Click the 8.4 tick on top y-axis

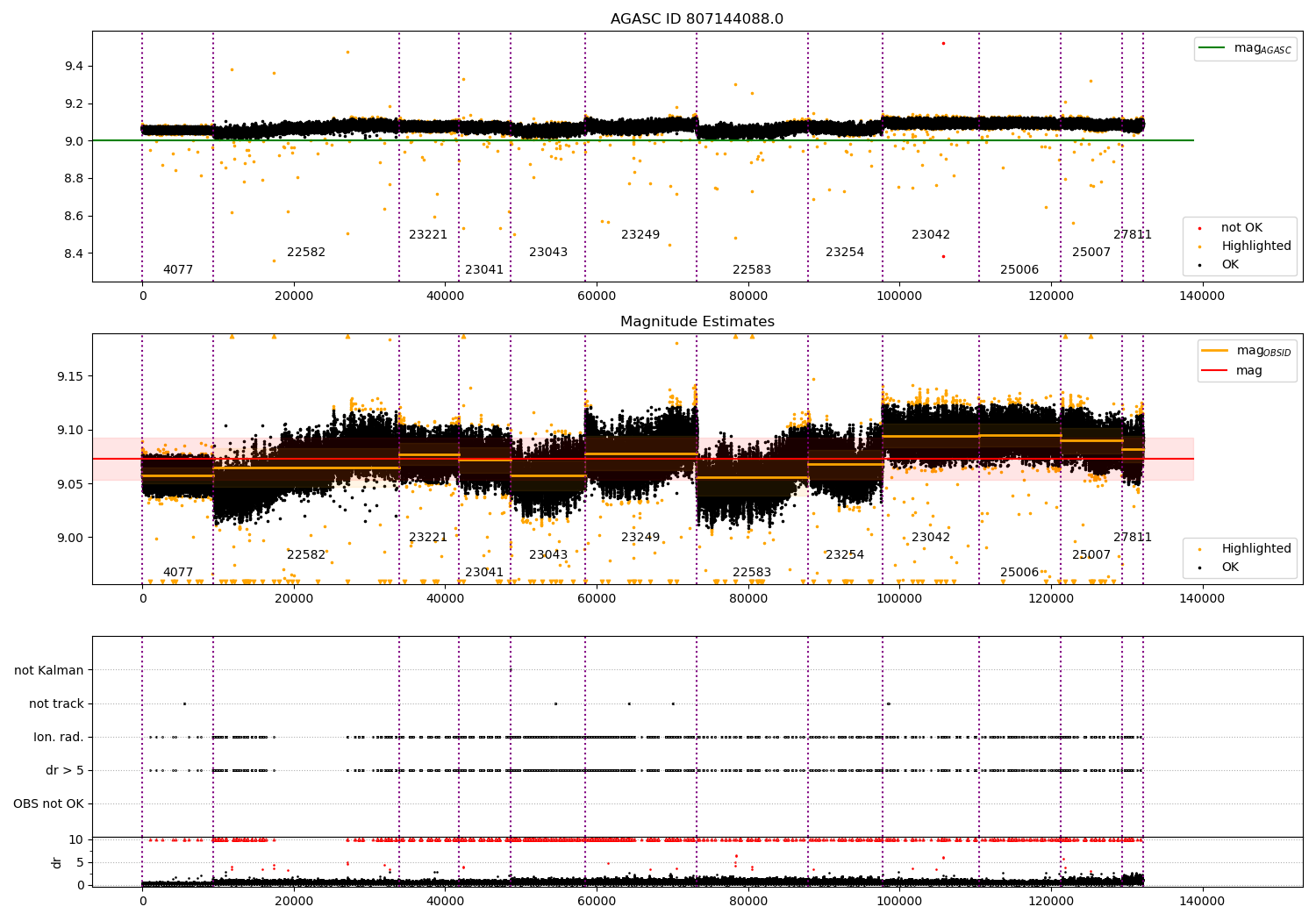[x=74, y=253]
